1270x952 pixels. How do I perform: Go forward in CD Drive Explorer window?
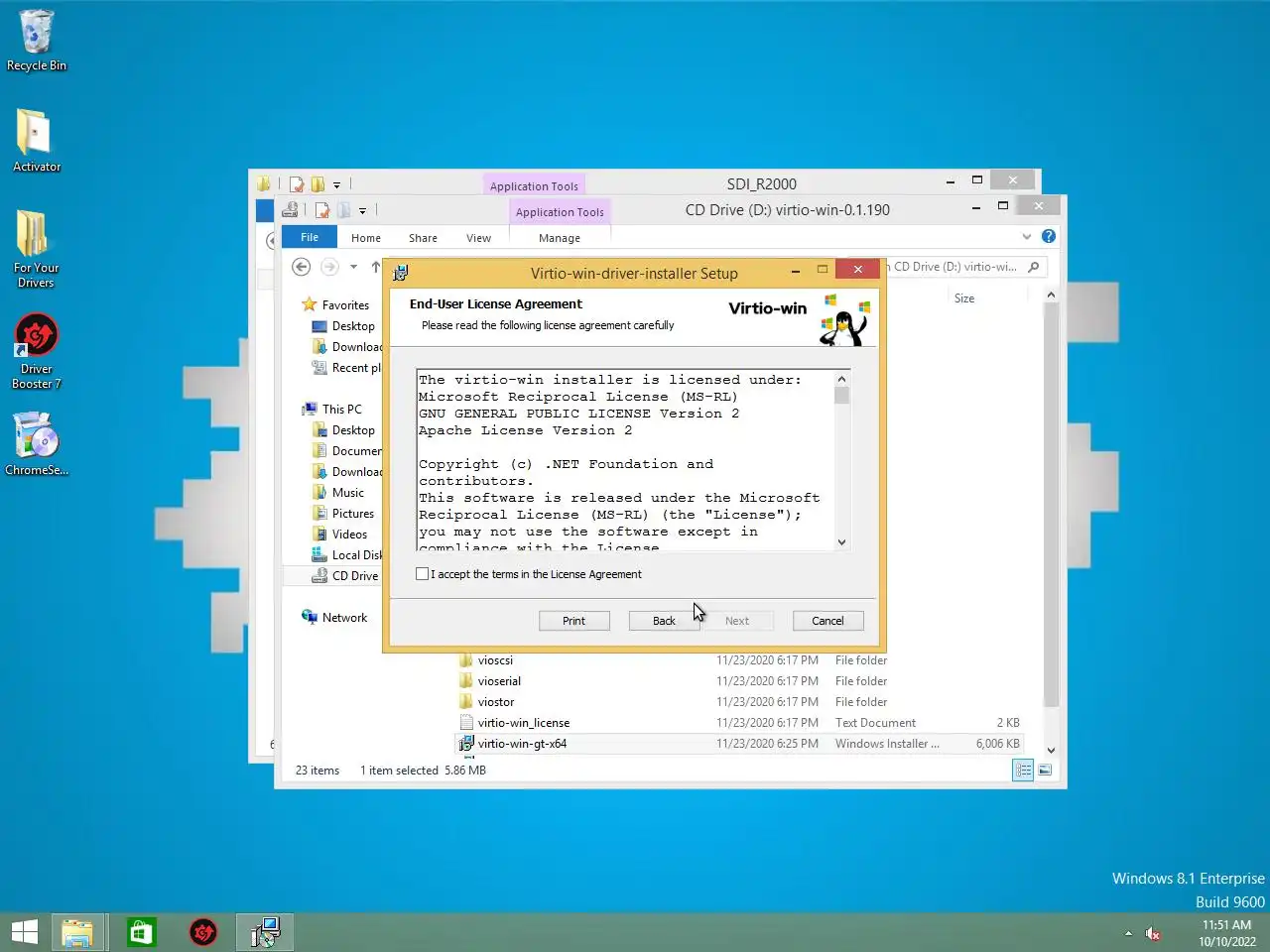(329, 267)
